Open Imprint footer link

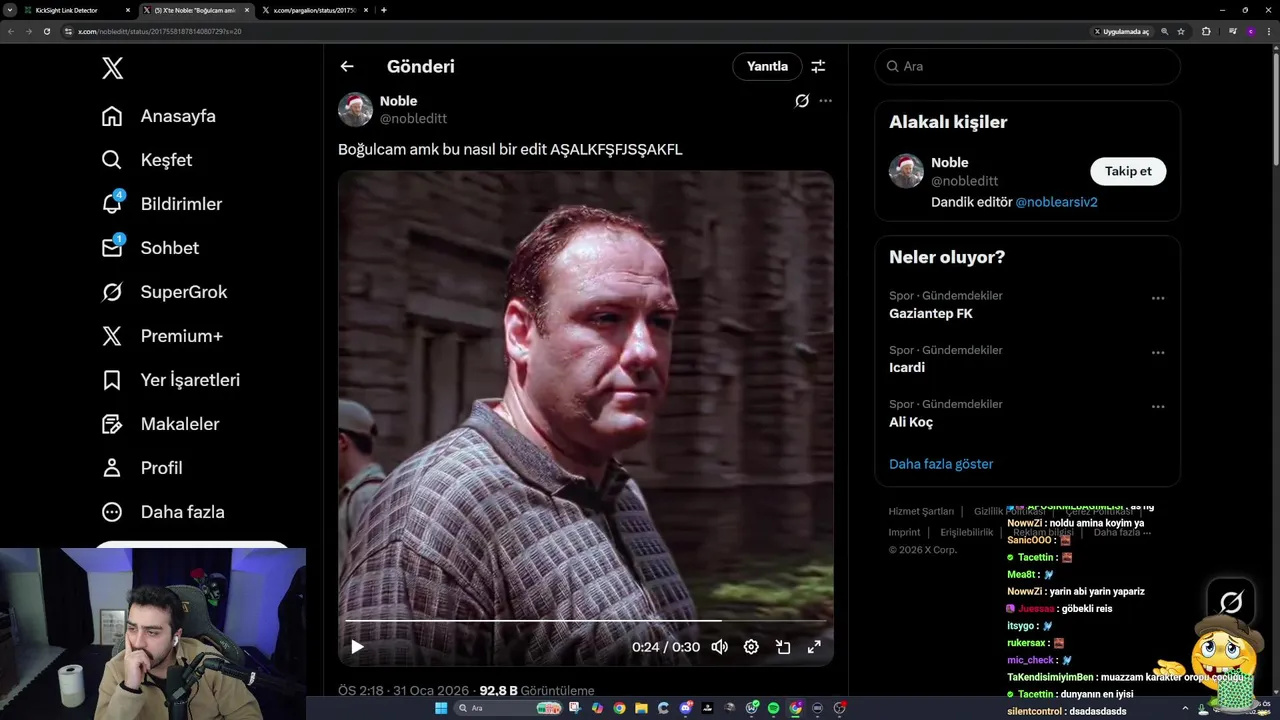(904, 532)
